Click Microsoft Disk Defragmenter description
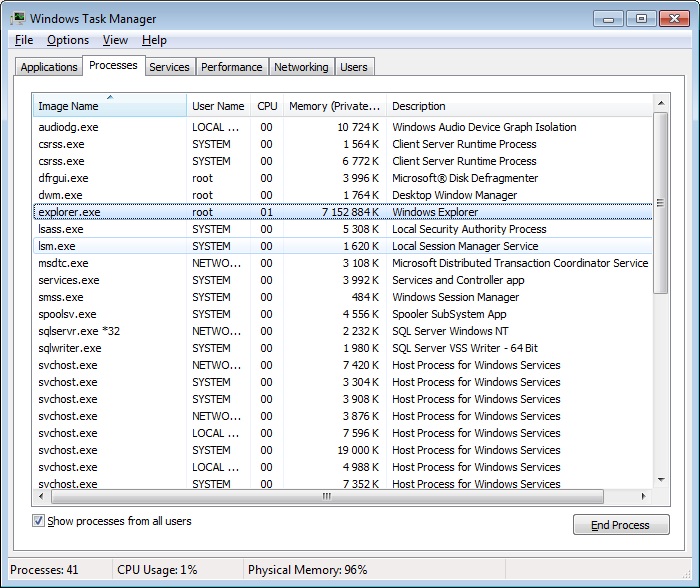700x588 pixels. [x=465, y=178]
